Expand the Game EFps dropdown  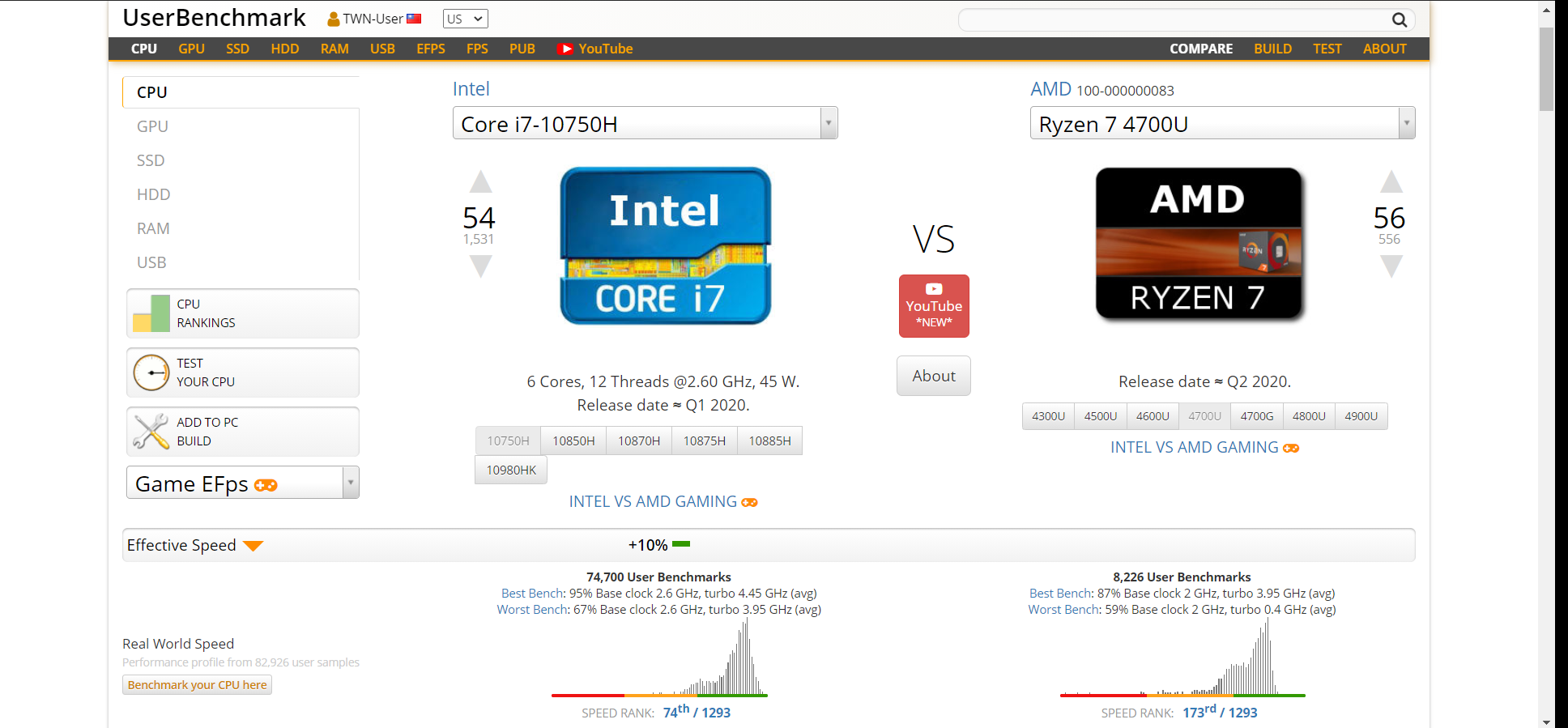[x=243, y=483]
